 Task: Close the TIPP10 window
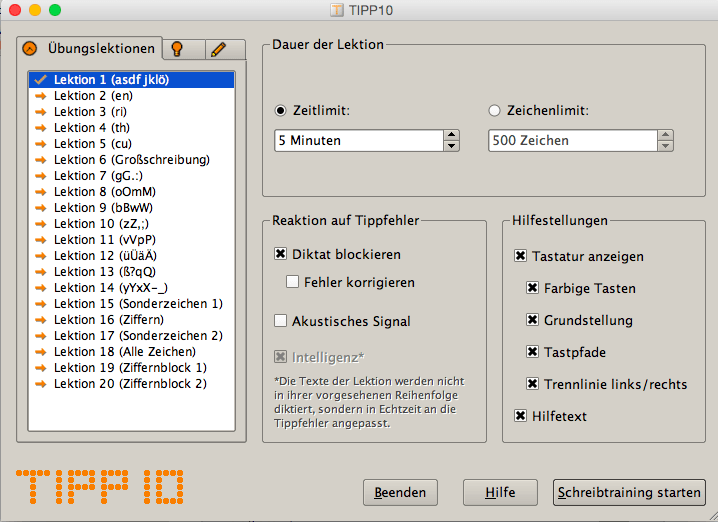15,10
